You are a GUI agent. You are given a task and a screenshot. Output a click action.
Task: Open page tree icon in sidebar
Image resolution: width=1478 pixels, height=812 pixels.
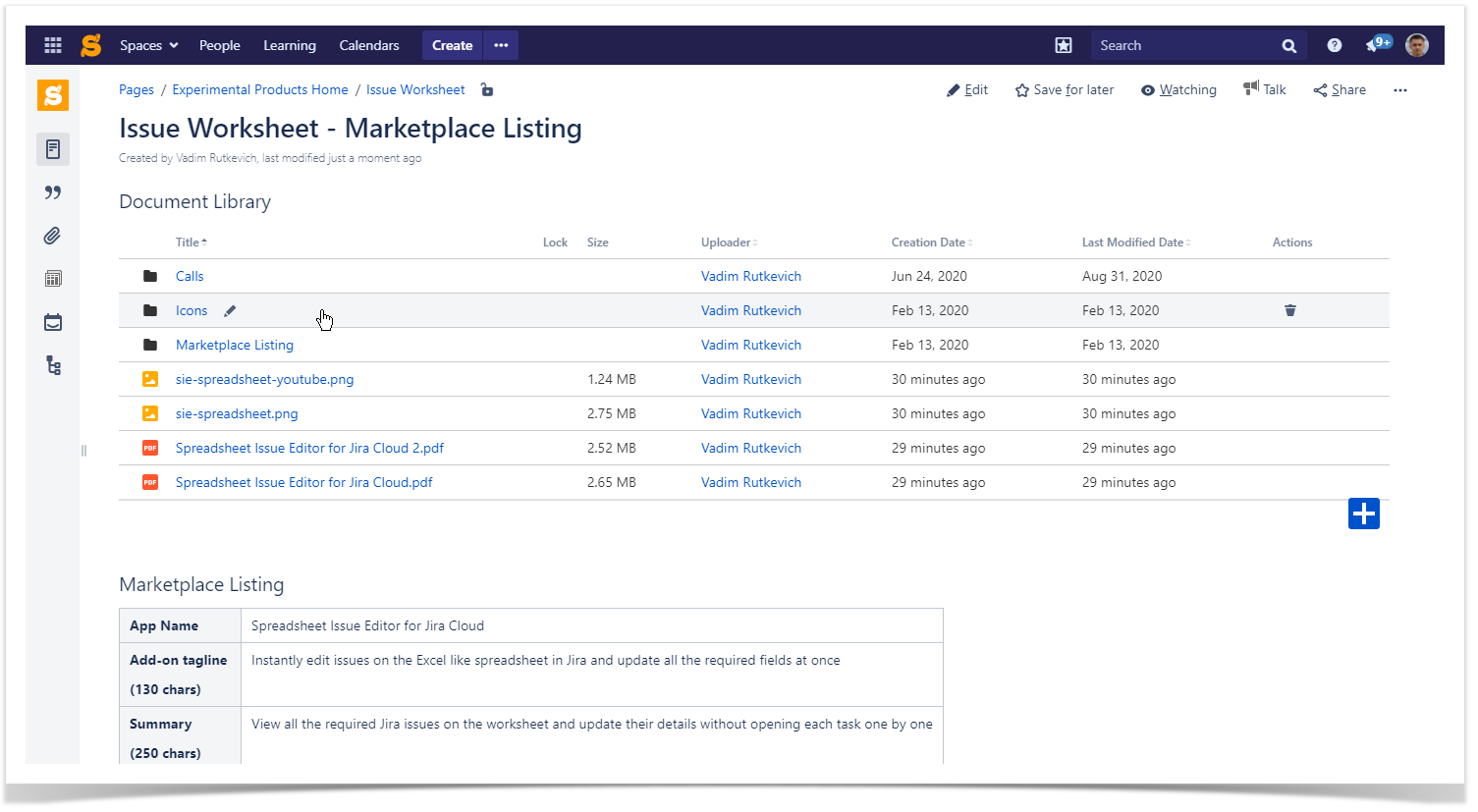pyautogui.click(x=53, y=365)
